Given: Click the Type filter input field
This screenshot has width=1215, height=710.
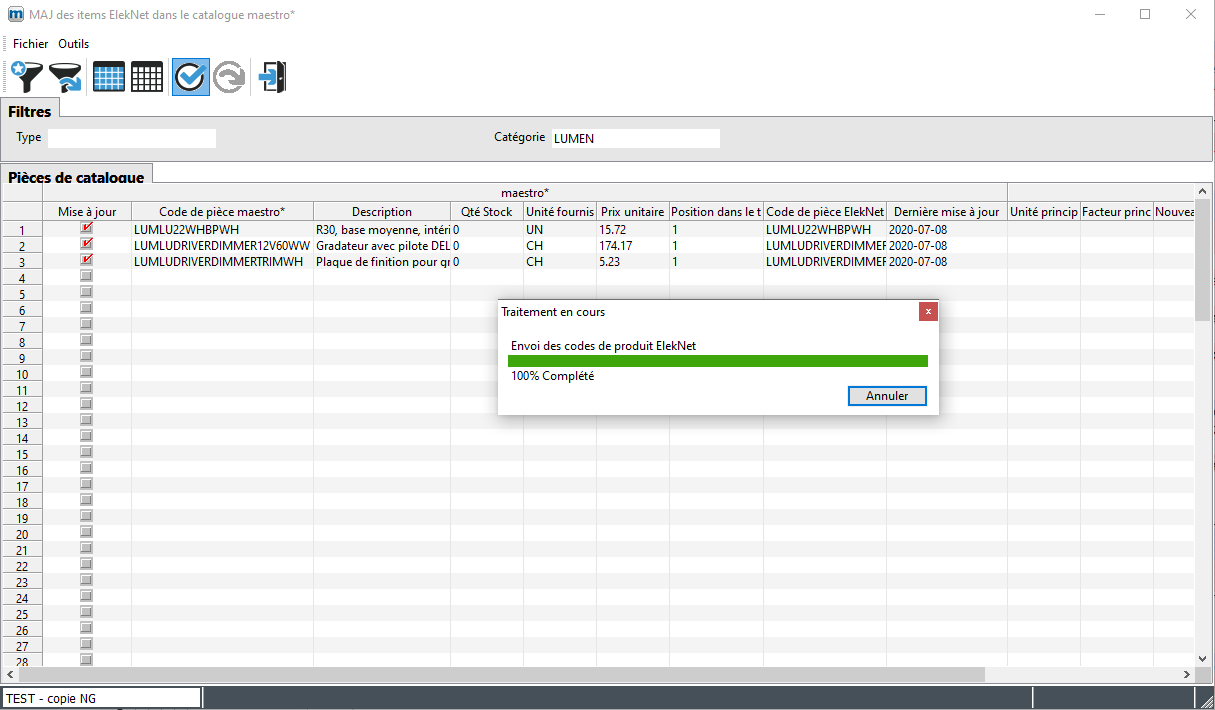Looking at the screenshot, I should [132, 138].
